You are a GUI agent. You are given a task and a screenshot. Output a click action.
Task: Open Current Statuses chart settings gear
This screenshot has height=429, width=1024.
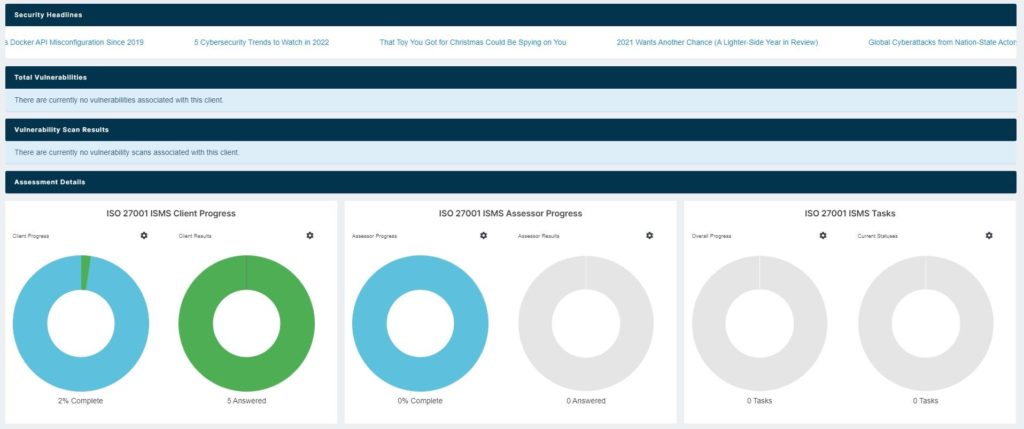click(x=989, y=235)
